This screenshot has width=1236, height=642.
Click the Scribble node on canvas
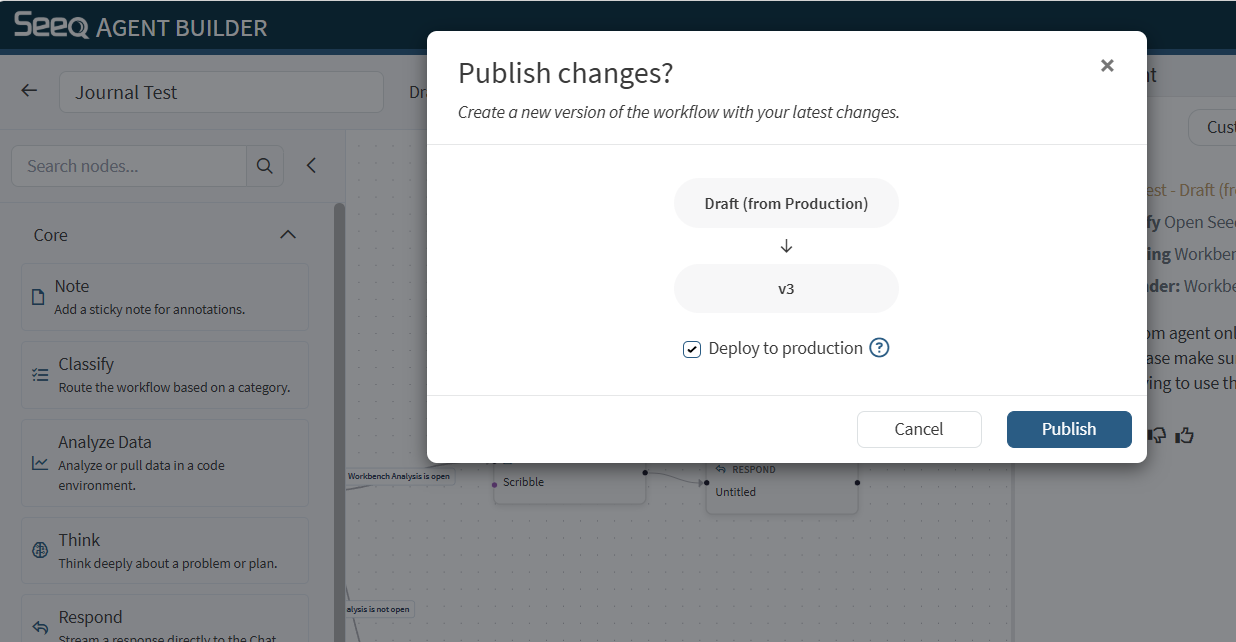pos(569,483)
